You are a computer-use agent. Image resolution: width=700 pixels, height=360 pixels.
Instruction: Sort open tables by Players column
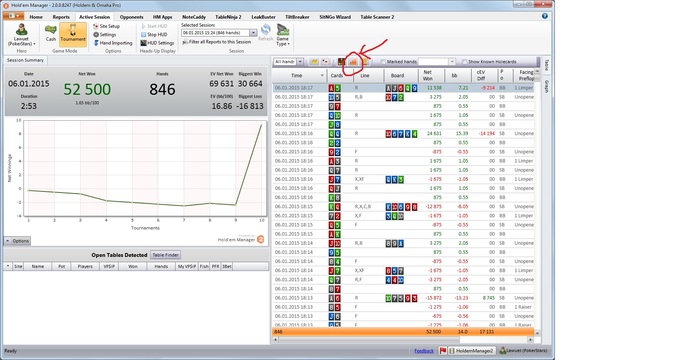pos(85,266)
